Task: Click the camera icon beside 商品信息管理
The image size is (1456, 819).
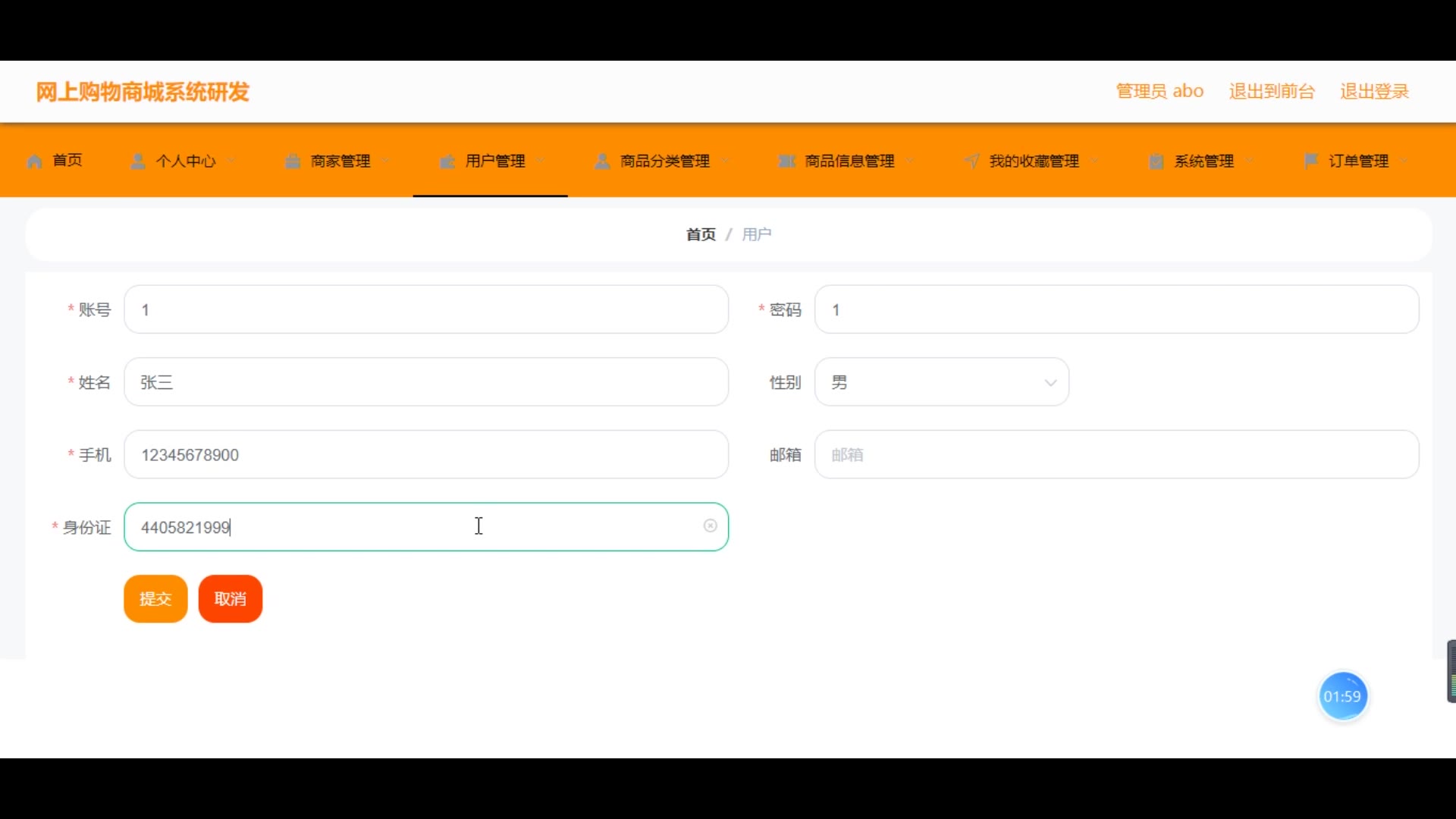Action: click(786, 162)
